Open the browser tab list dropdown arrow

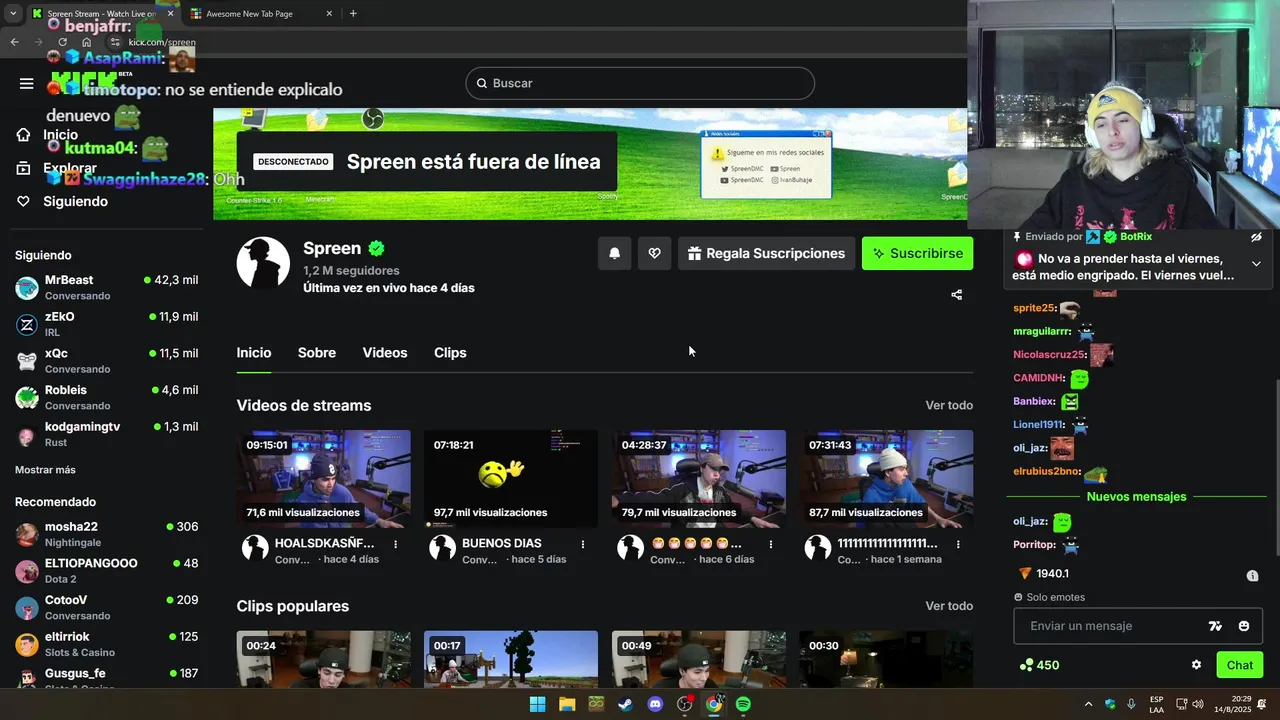click(12, 14)
